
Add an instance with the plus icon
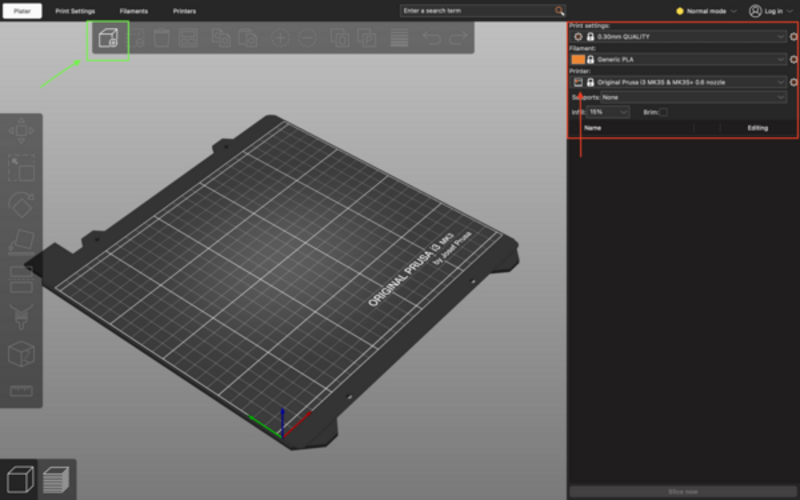[x=281, y=38]
